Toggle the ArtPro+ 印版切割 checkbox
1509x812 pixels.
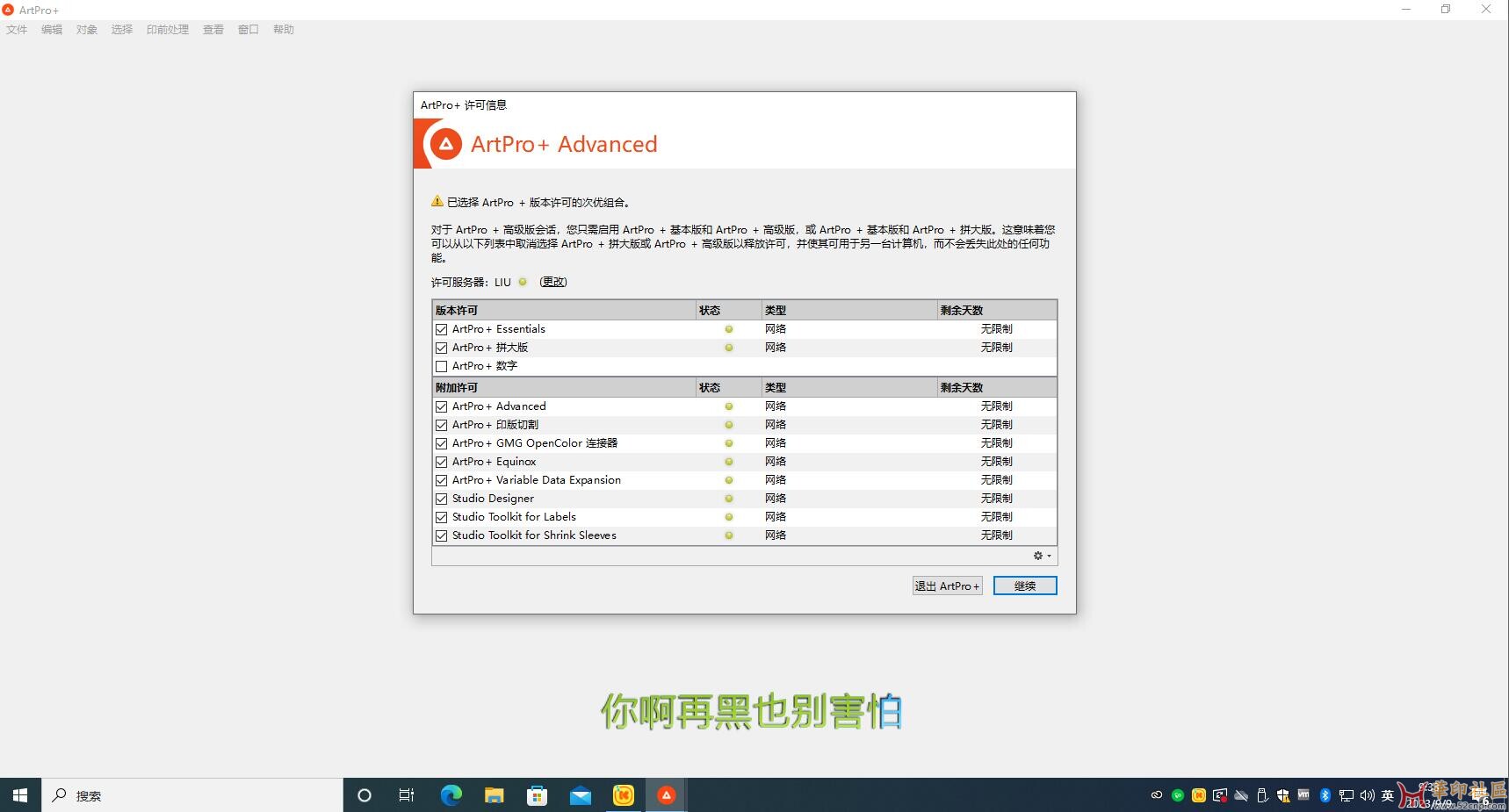[x=442, y=425]
